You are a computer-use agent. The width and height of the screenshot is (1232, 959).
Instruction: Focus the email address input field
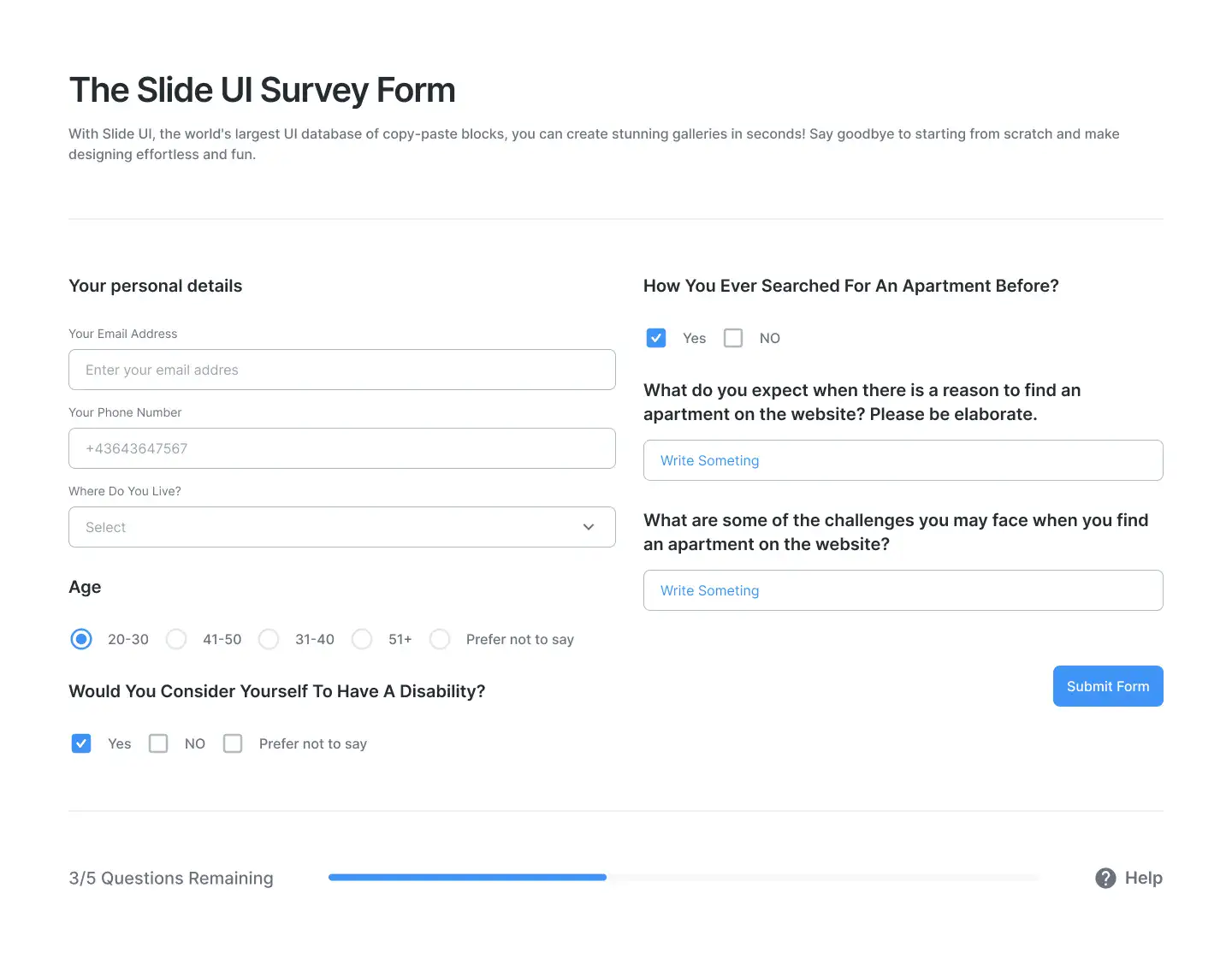(x=342, y=370)
